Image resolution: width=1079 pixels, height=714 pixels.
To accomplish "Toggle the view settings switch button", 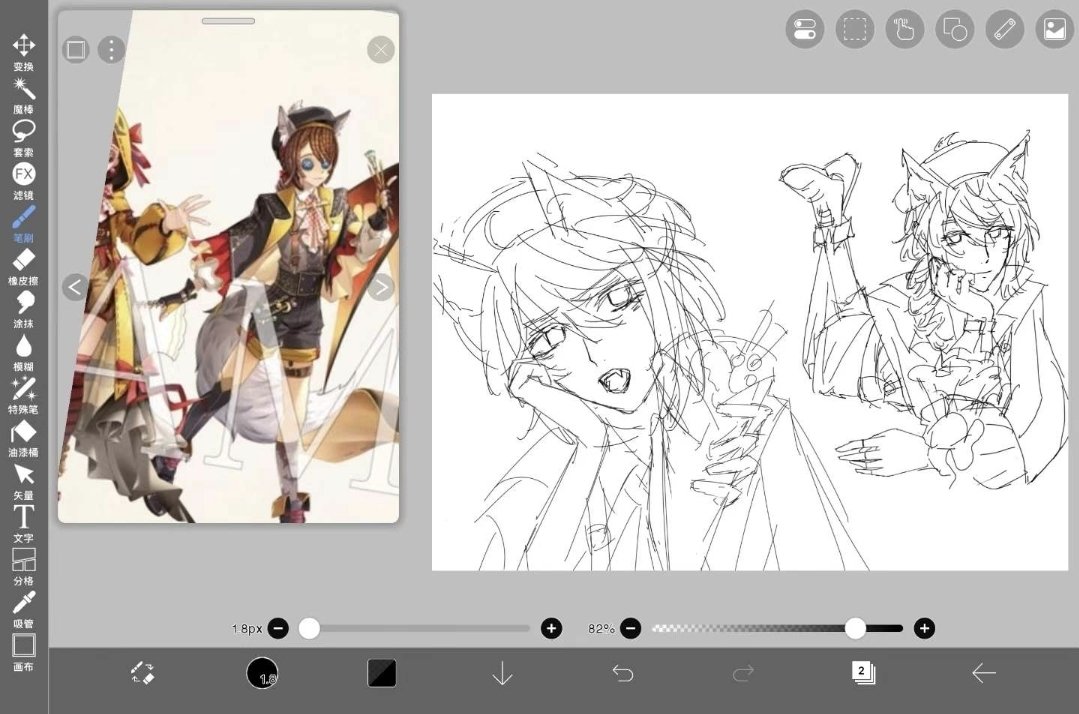I will click(804, 30).
